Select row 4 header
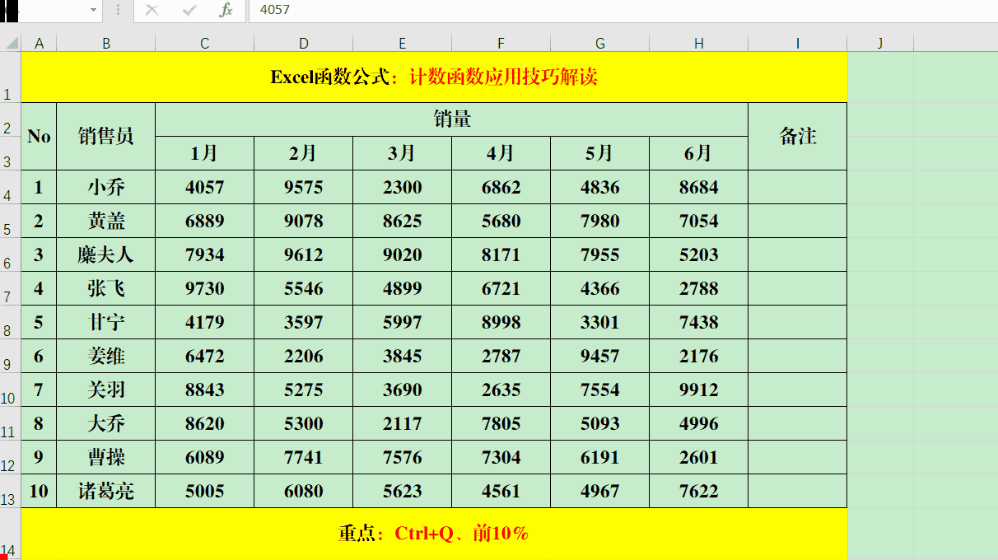998x560 pixels. tap(10, 187)
